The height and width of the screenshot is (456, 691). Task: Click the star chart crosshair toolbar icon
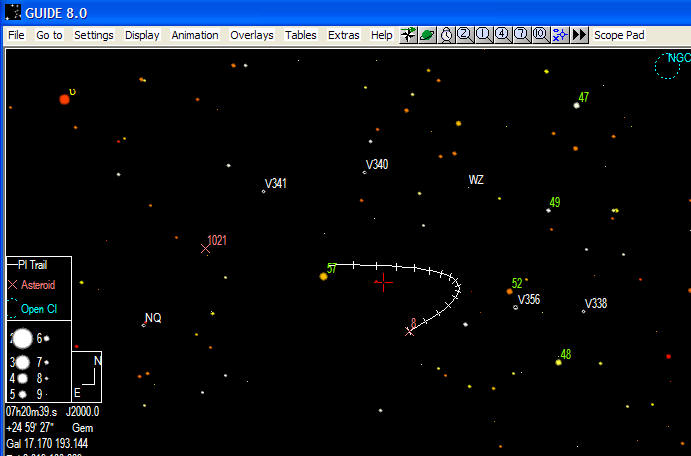click(408, 35)
